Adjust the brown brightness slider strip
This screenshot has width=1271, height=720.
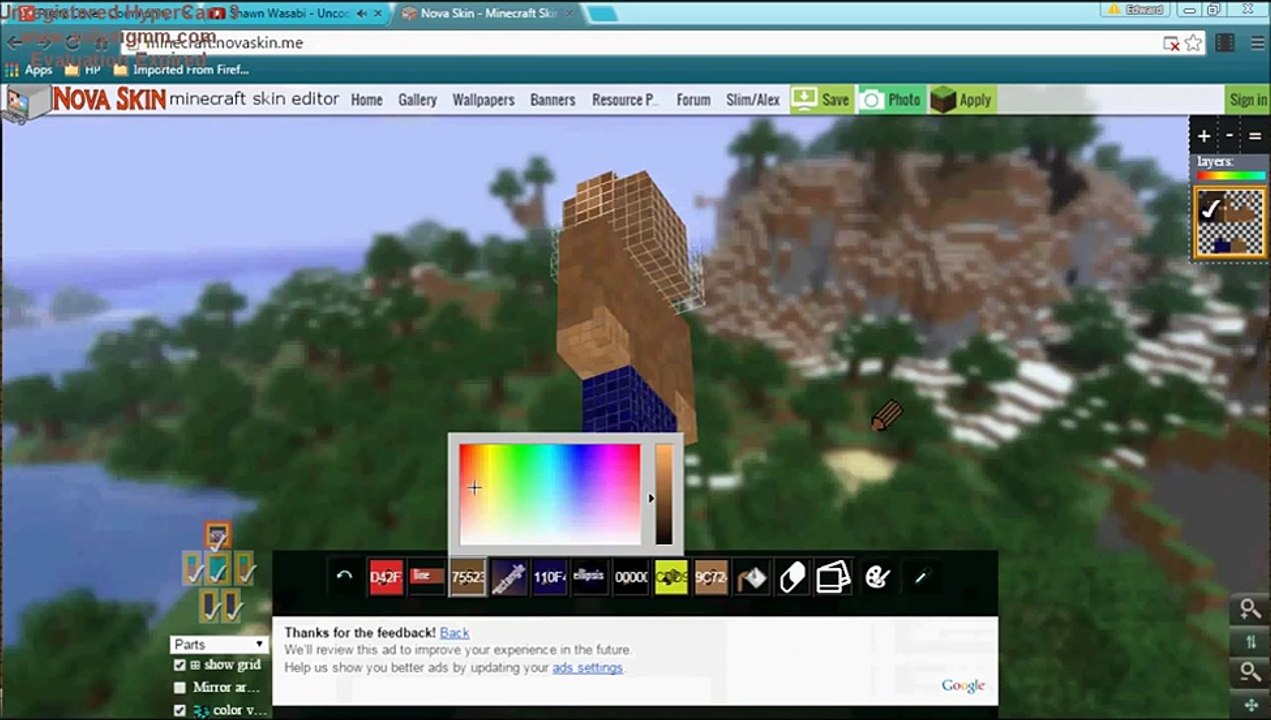coord(664,494)
